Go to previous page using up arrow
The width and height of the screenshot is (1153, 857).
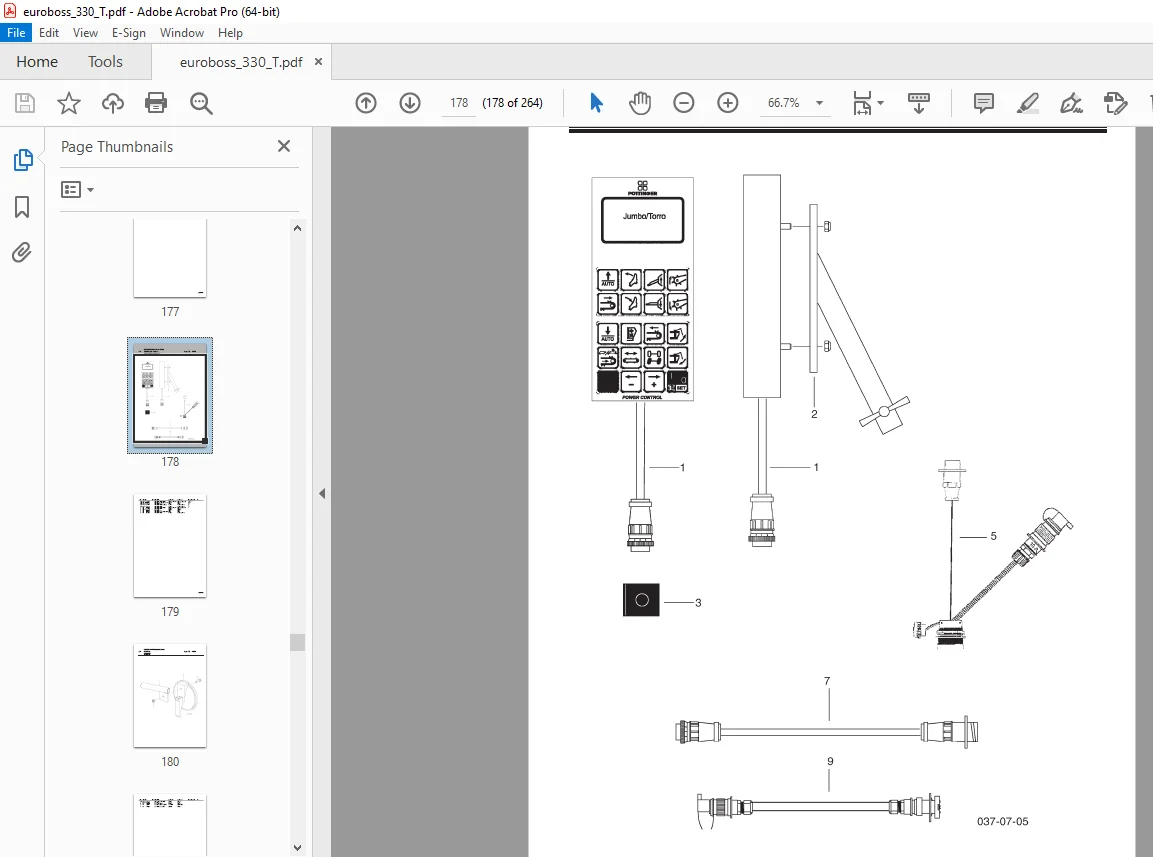tap(366, 103)
